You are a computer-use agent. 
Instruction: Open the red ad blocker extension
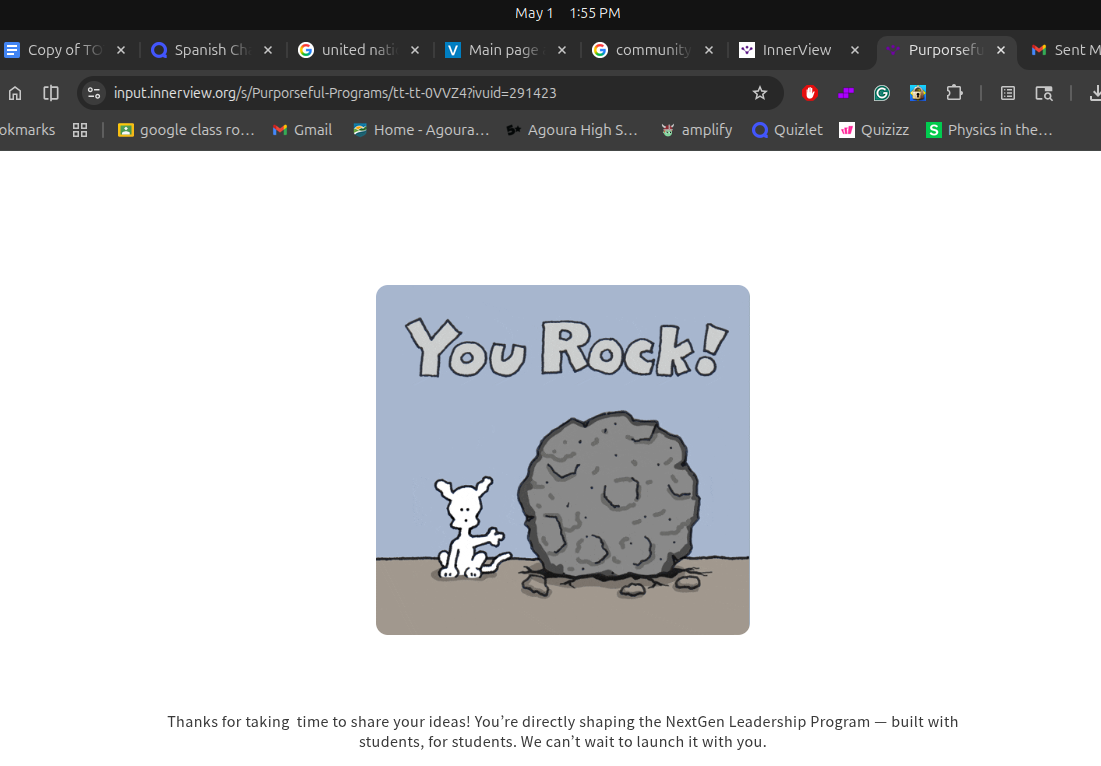(x=810, y=93)
